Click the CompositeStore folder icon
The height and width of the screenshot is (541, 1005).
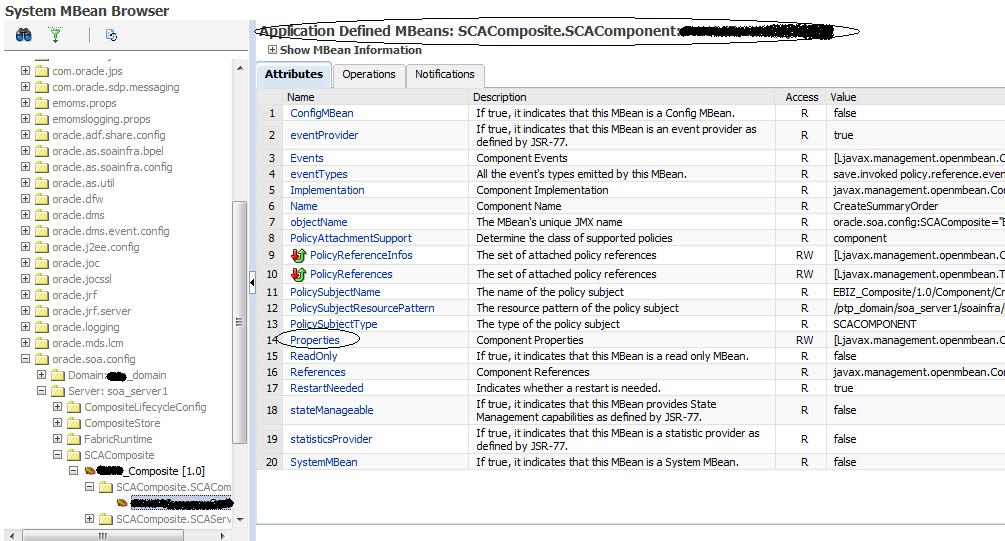tap(74, 423)
